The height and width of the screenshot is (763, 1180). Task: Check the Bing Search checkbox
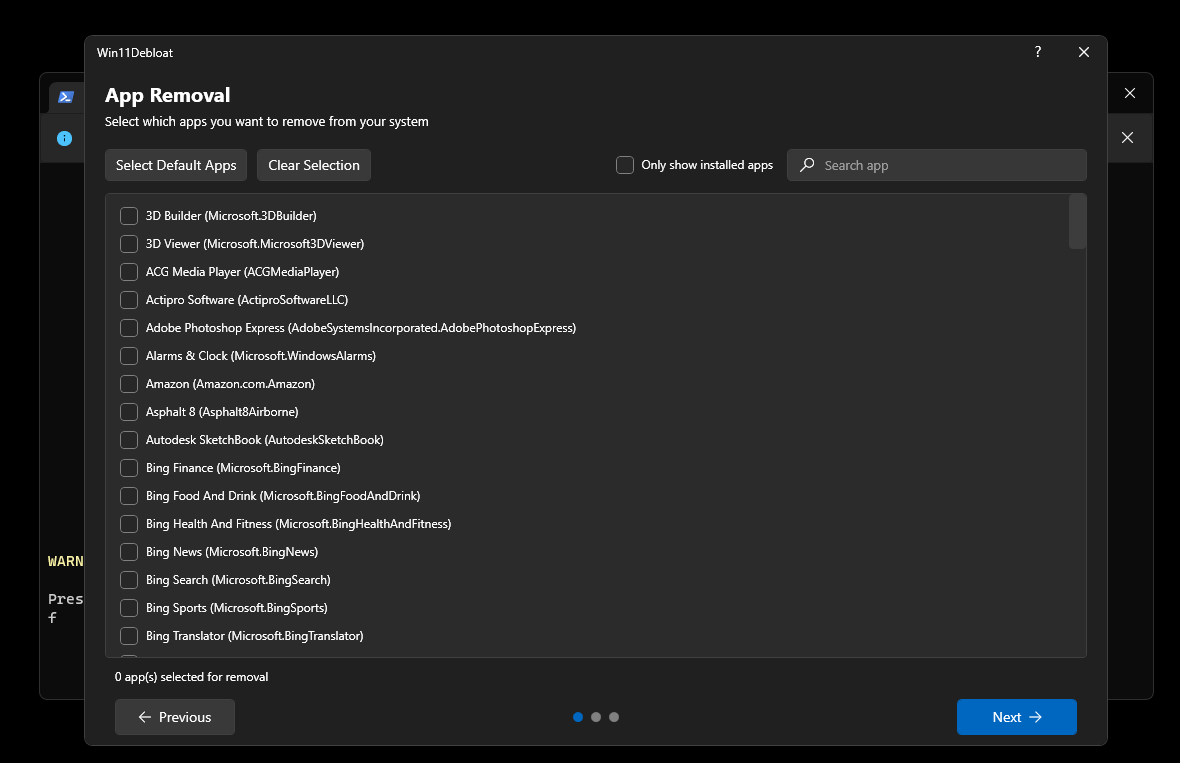pyautogui.click(x=129, y=579)
